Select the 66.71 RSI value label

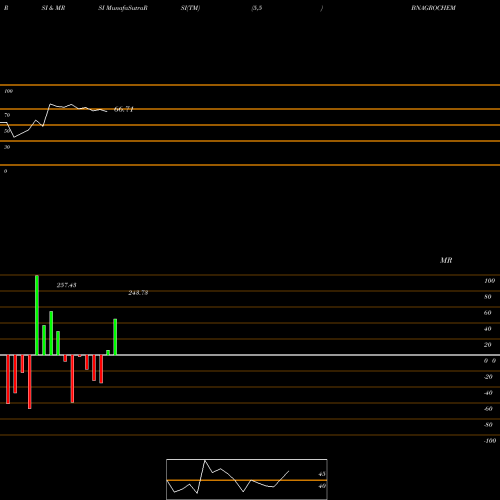pyautogui.click(x=124, y=109)
